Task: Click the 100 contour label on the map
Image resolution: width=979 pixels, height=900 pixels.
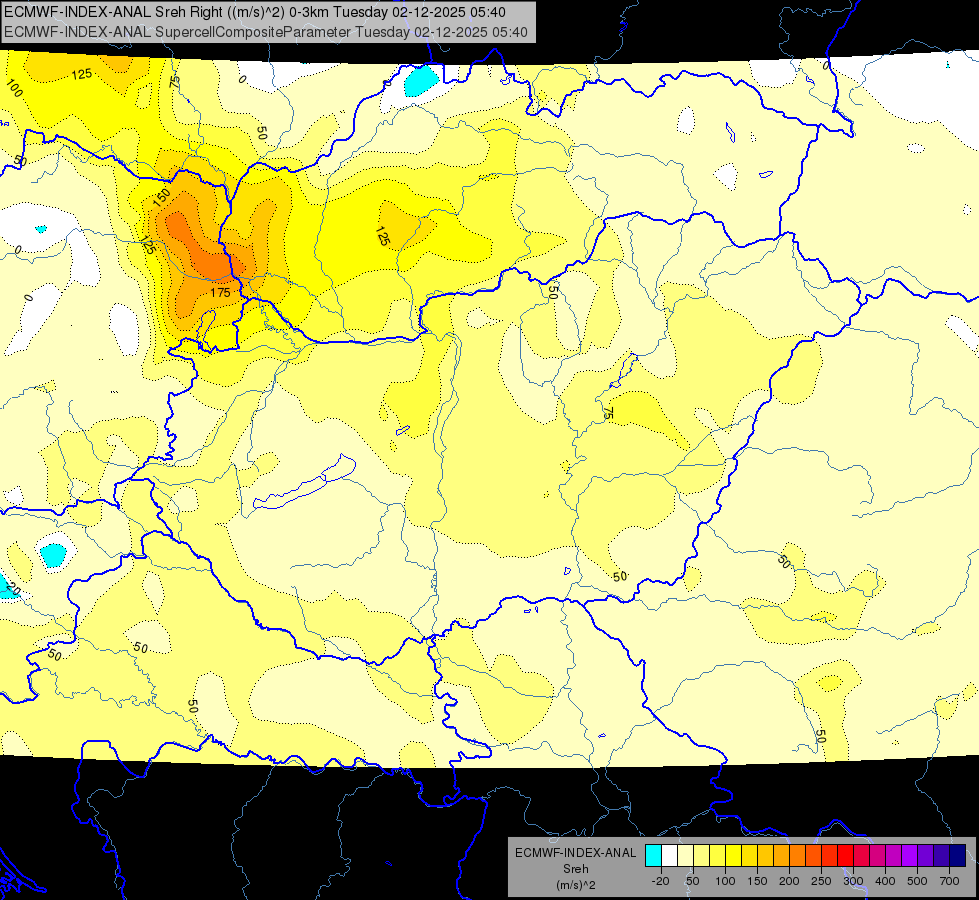Action: (14, 88)
